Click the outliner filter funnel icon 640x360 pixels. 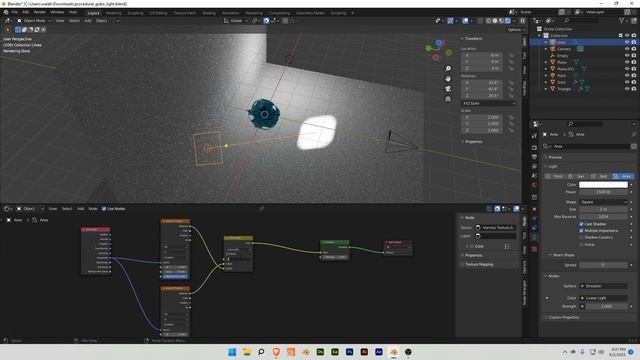[622, 20]
